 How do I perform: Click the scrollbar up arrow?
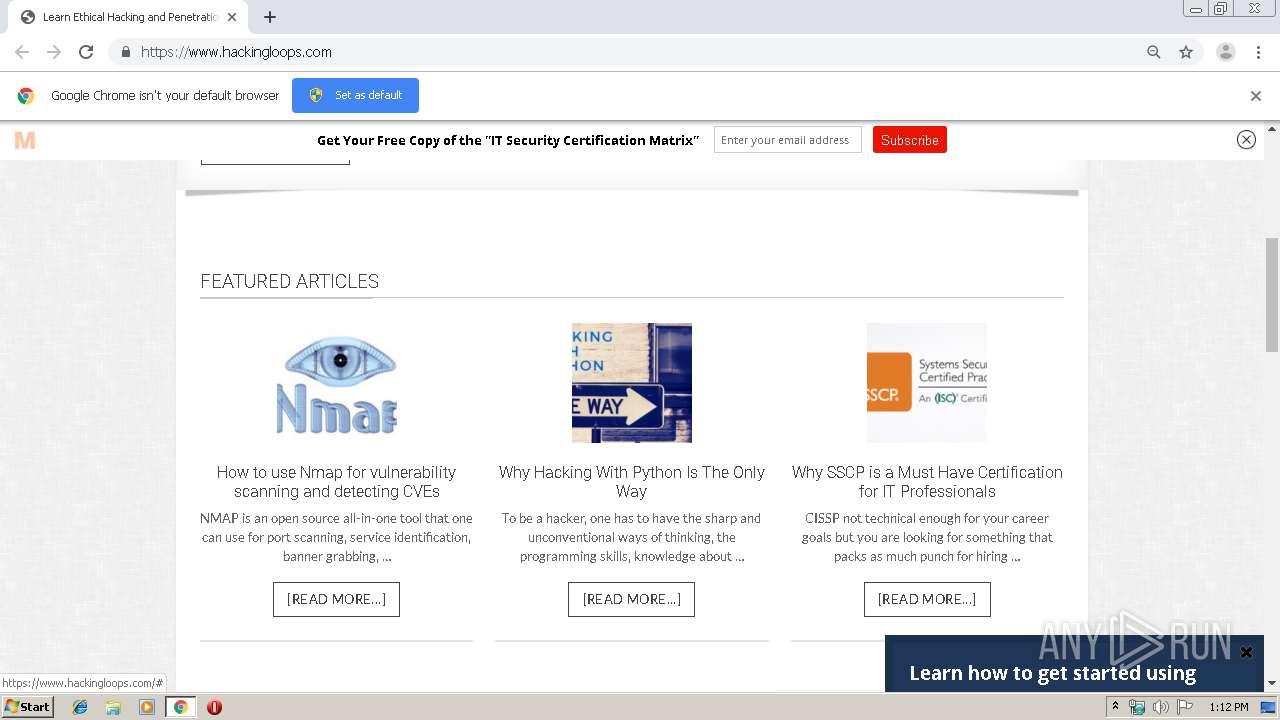pos(1272,129)
